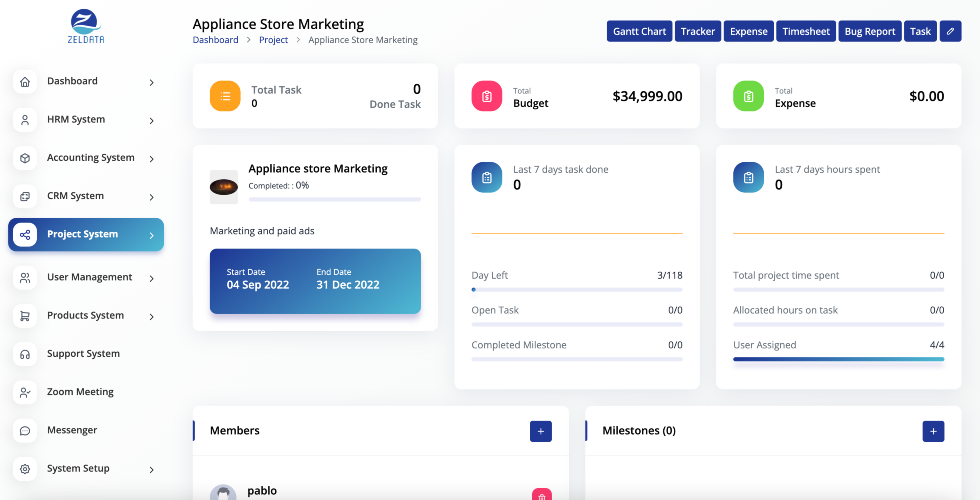The height and width of the screenshot is (500, 980).
Task: Open the Gantt Chart button
Action: pyautogui.click(x=639, y=31)
